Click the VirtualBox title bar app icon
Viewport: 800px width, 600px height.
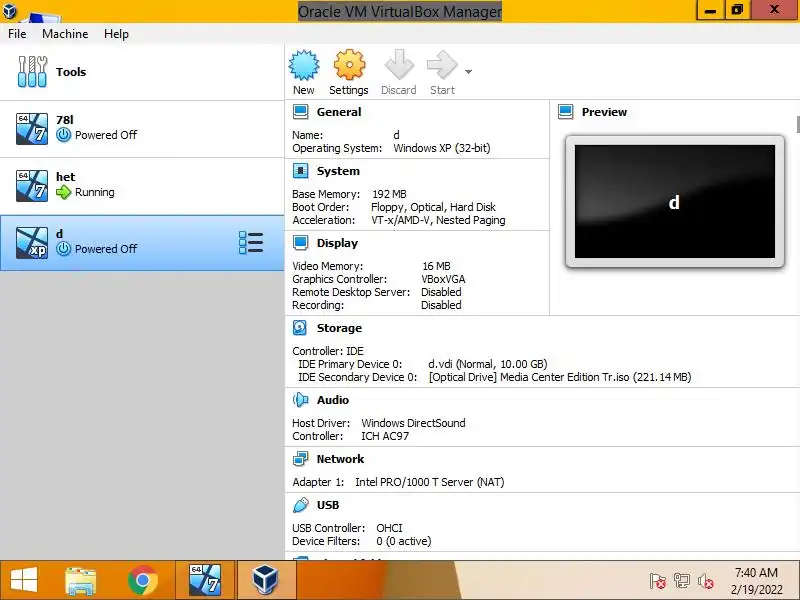pyautogui.click(x=10, y=11)
